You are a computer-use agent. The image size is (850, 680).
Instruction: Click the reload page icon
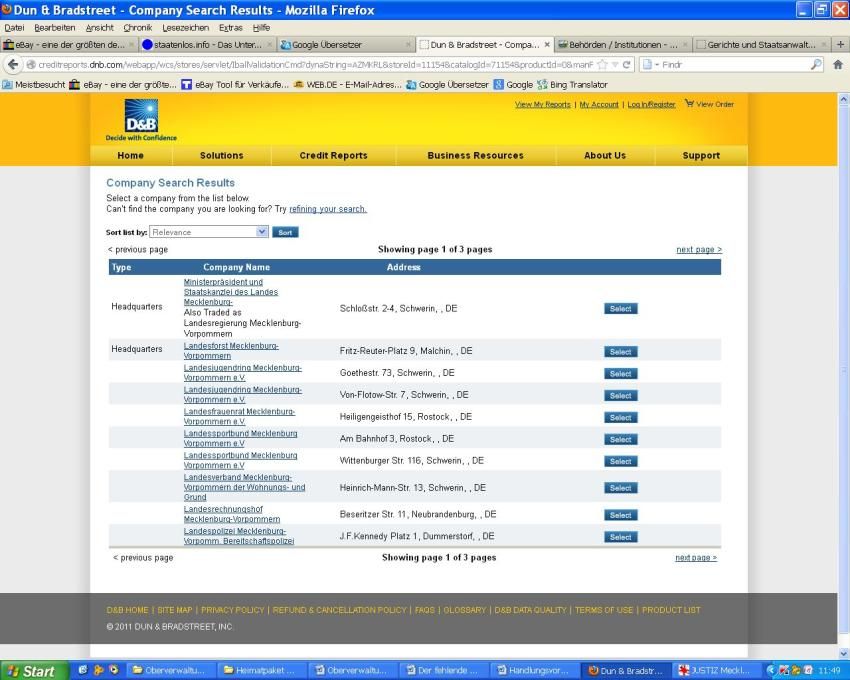[x=627, y=64]
